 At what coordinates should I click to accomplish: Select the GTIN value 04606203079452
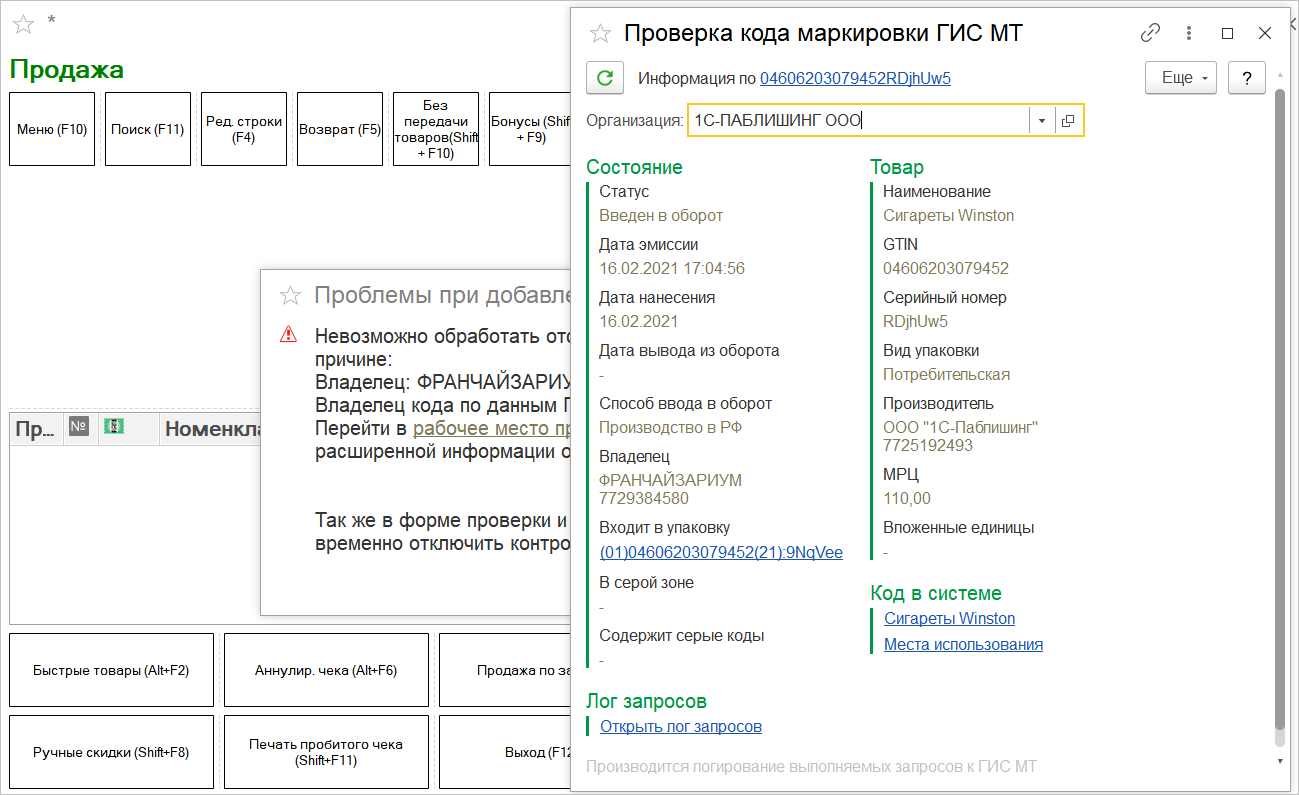[x=946, y=268]
